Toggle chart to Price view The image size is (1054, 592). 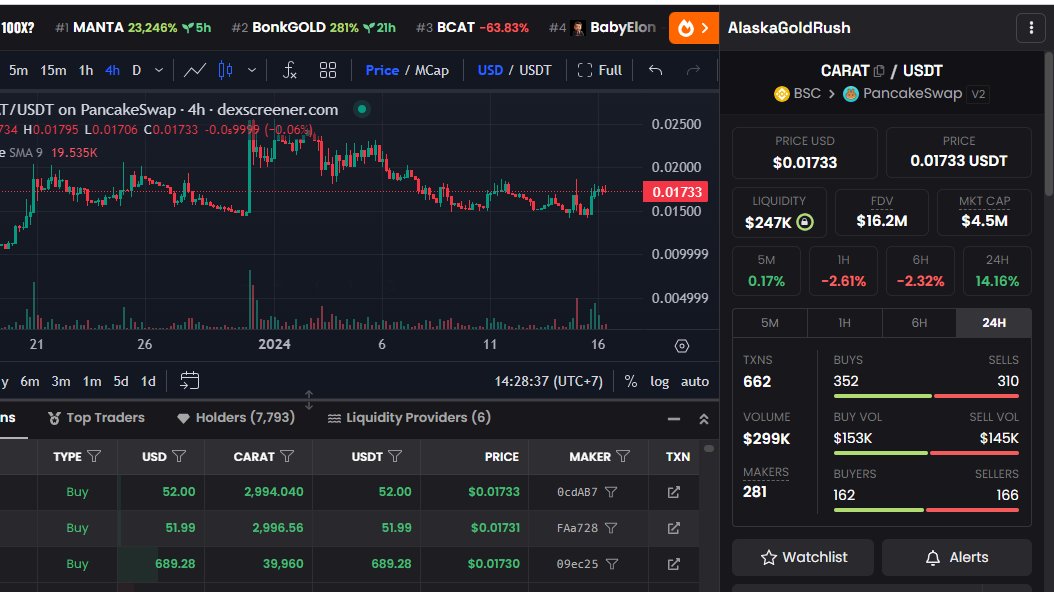382,70
